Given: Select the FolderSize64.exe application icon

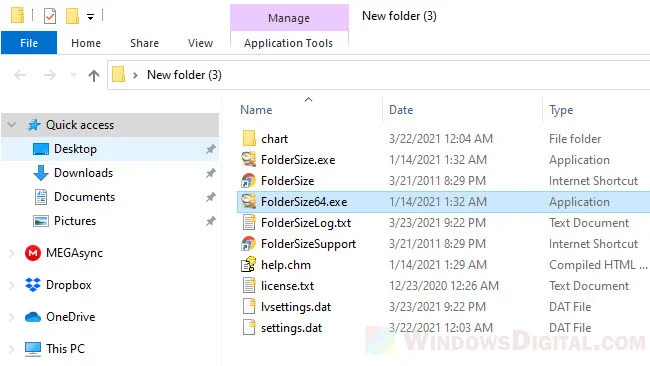Looking at the screenshot, I should [x=249, y=202].
